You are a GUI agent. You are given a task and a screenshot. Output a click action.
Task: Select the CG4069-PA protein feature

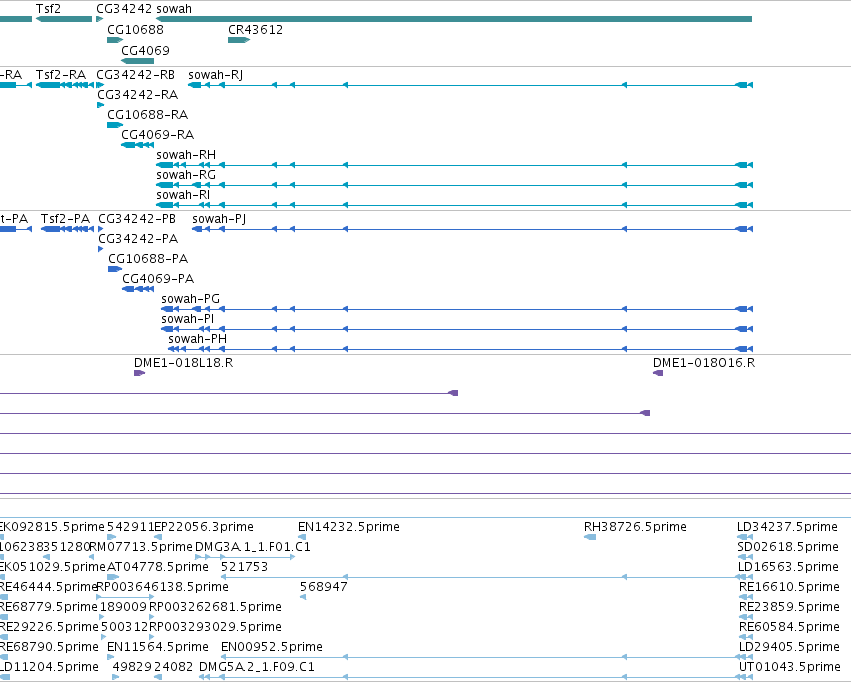(x=138, y=289)
